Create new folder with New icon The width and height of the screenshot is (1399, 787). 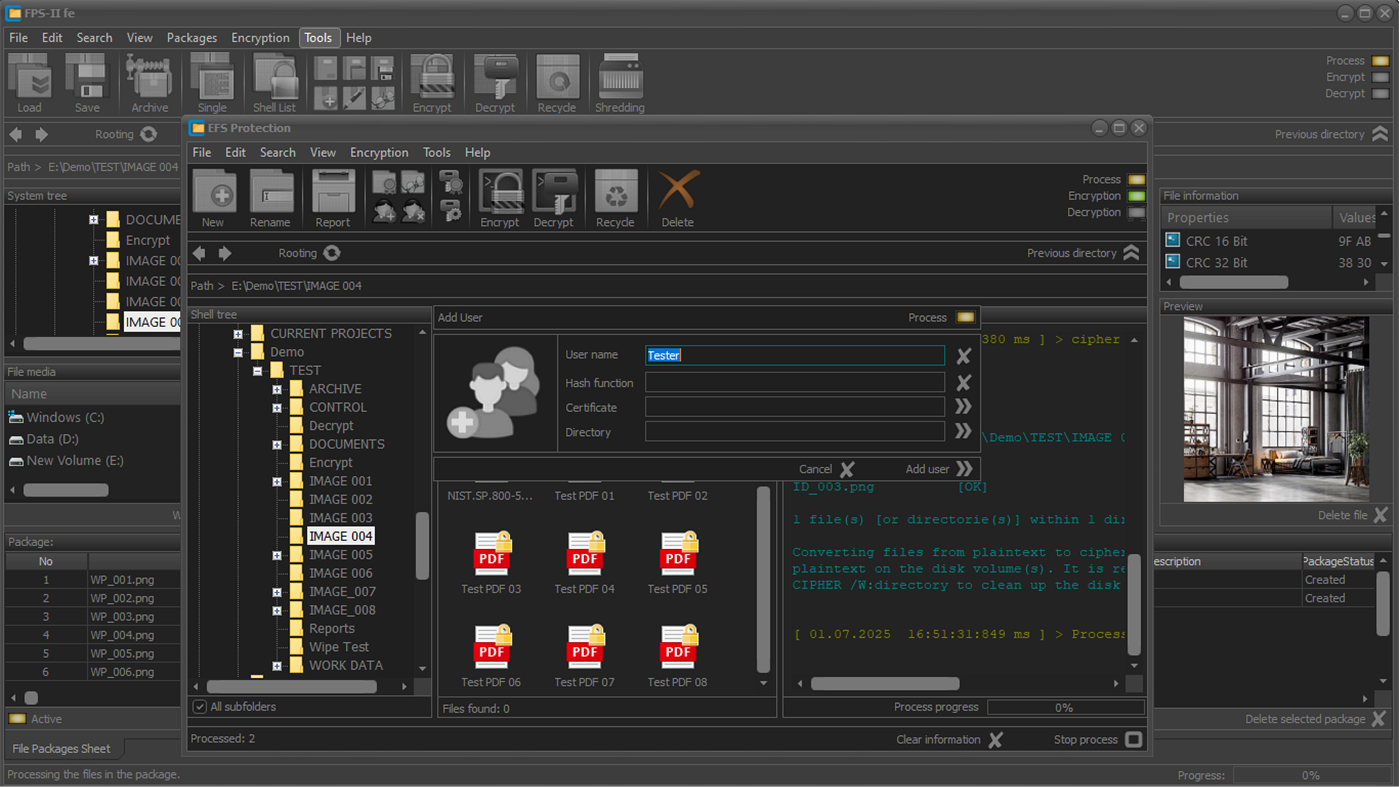pyautogui.click(x=214, y=192)
